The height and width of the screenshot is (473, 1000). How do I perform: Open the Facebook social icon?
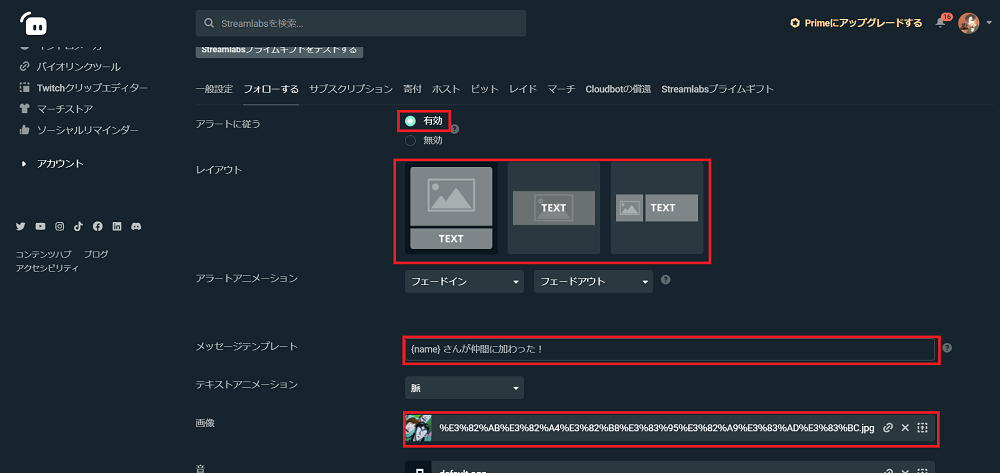coord(98,226)
